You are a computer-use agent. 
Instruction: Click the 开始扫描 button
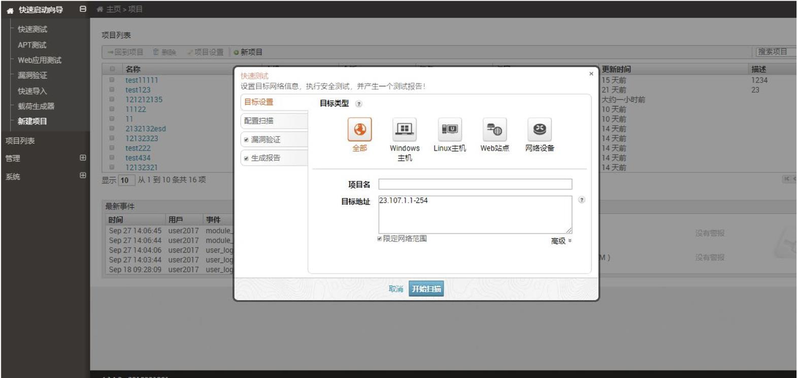point(426,289)
